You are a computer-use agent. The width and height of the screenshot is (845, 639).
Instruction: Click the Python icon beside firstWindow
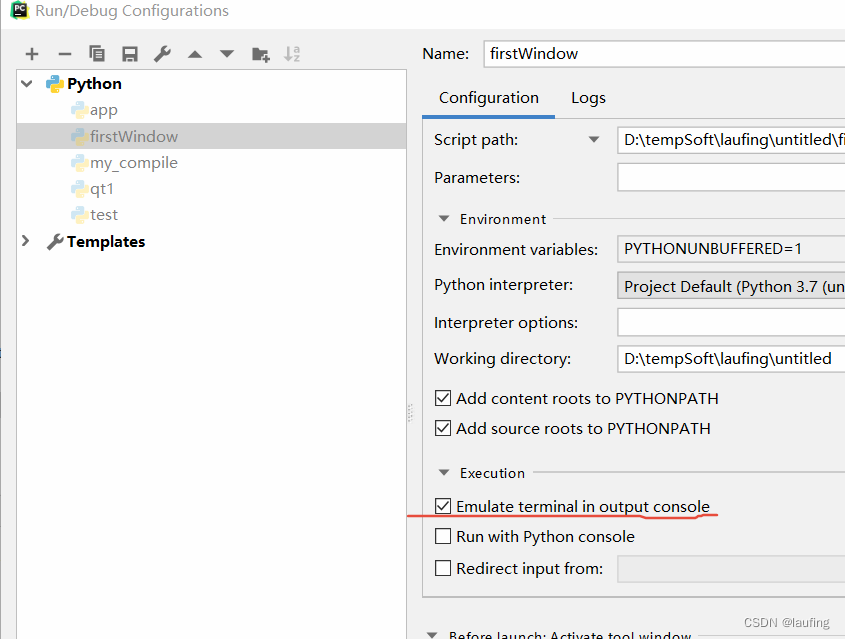[79, 136]
